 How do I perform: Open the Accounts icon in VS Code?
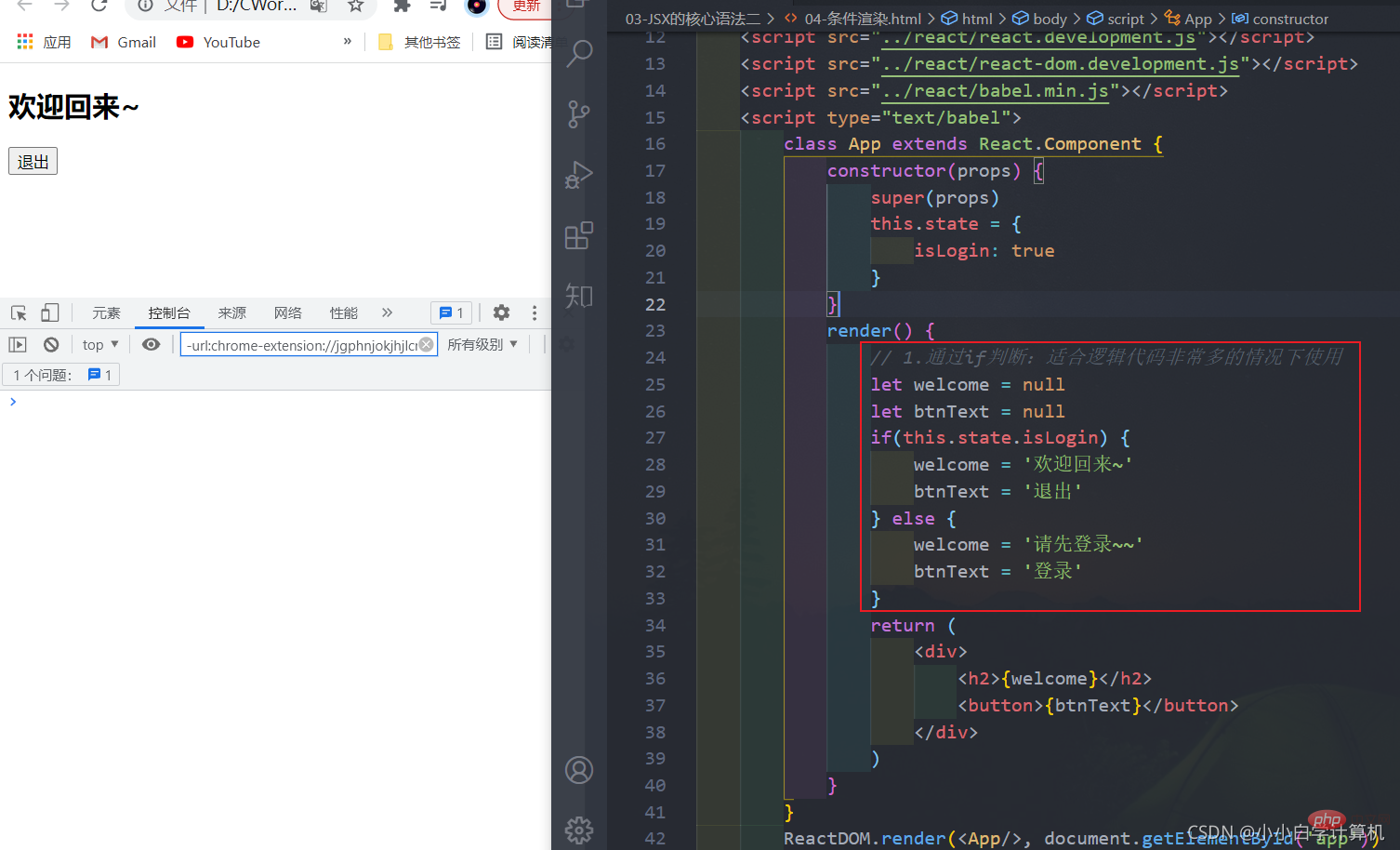click(x=579, y=770)
